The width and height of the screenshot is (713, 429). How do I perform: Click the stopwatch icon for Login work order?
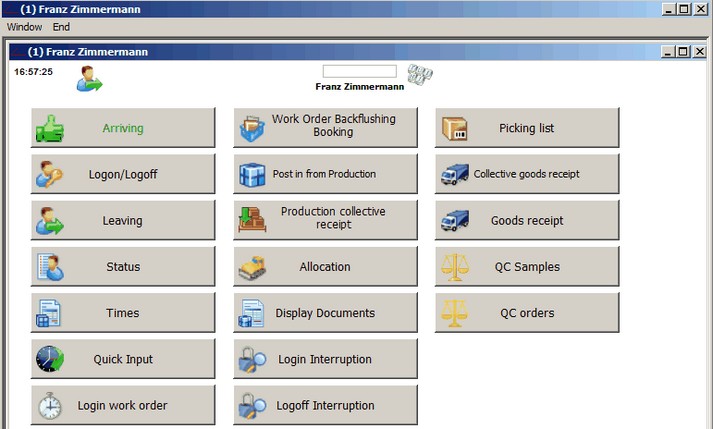(x=49, y=405)
